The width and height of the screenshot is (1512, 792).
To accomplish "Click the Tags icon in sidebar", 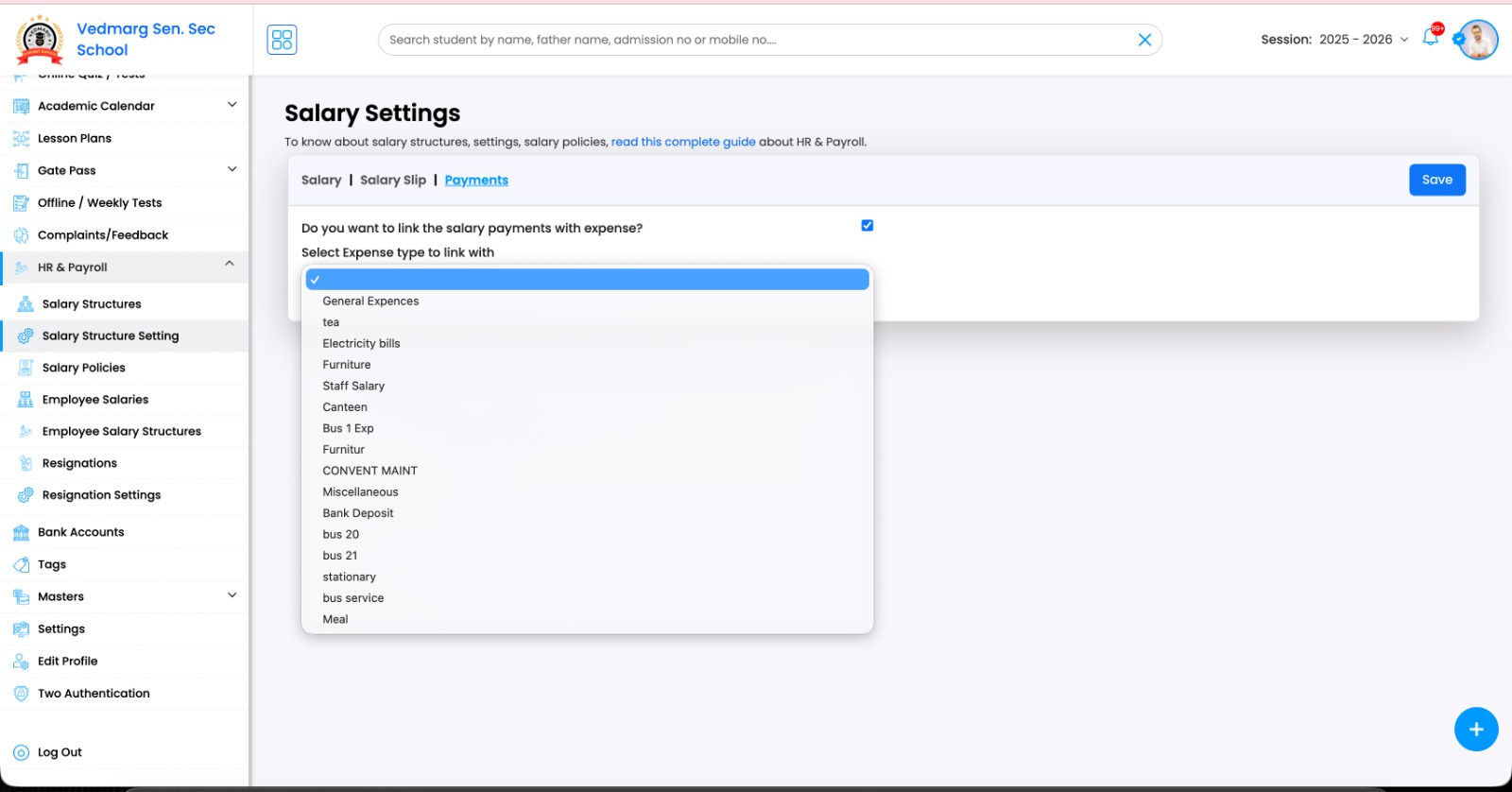I will click(21, 565).
